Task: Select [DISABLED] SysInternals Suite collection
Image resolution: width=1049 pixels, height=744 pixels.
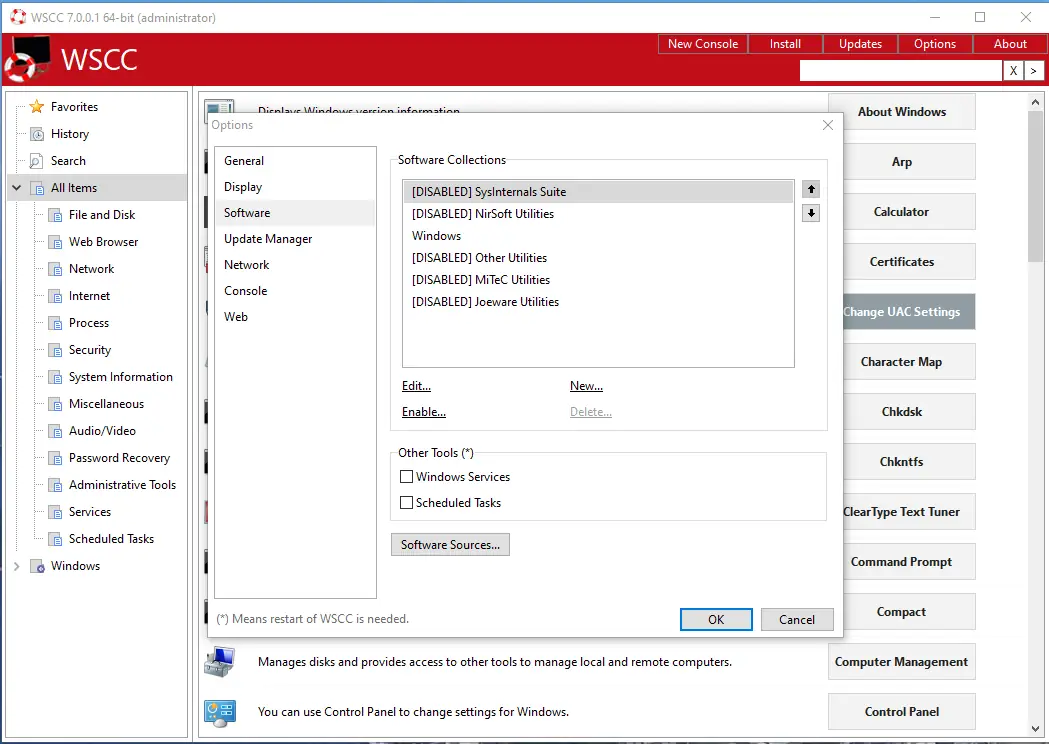Action: tap(598, 192)
